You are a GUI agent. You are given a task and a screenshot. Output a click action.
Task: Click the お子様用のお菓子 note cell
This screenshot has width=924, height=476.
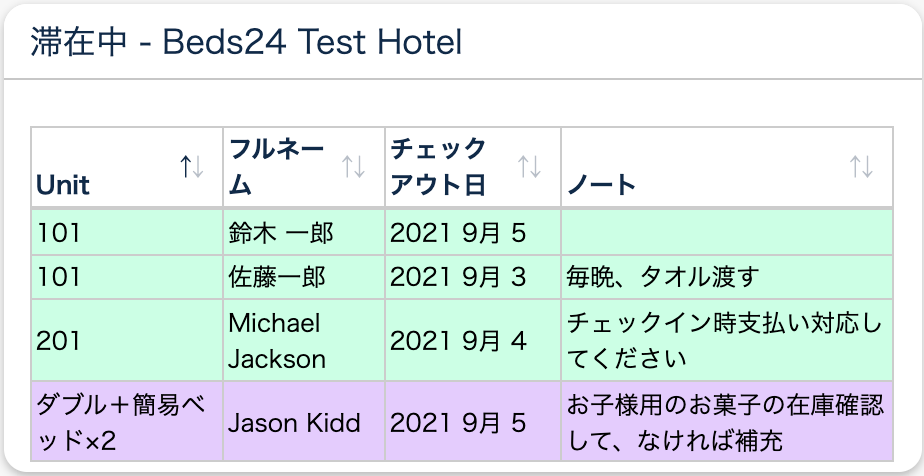725,422
